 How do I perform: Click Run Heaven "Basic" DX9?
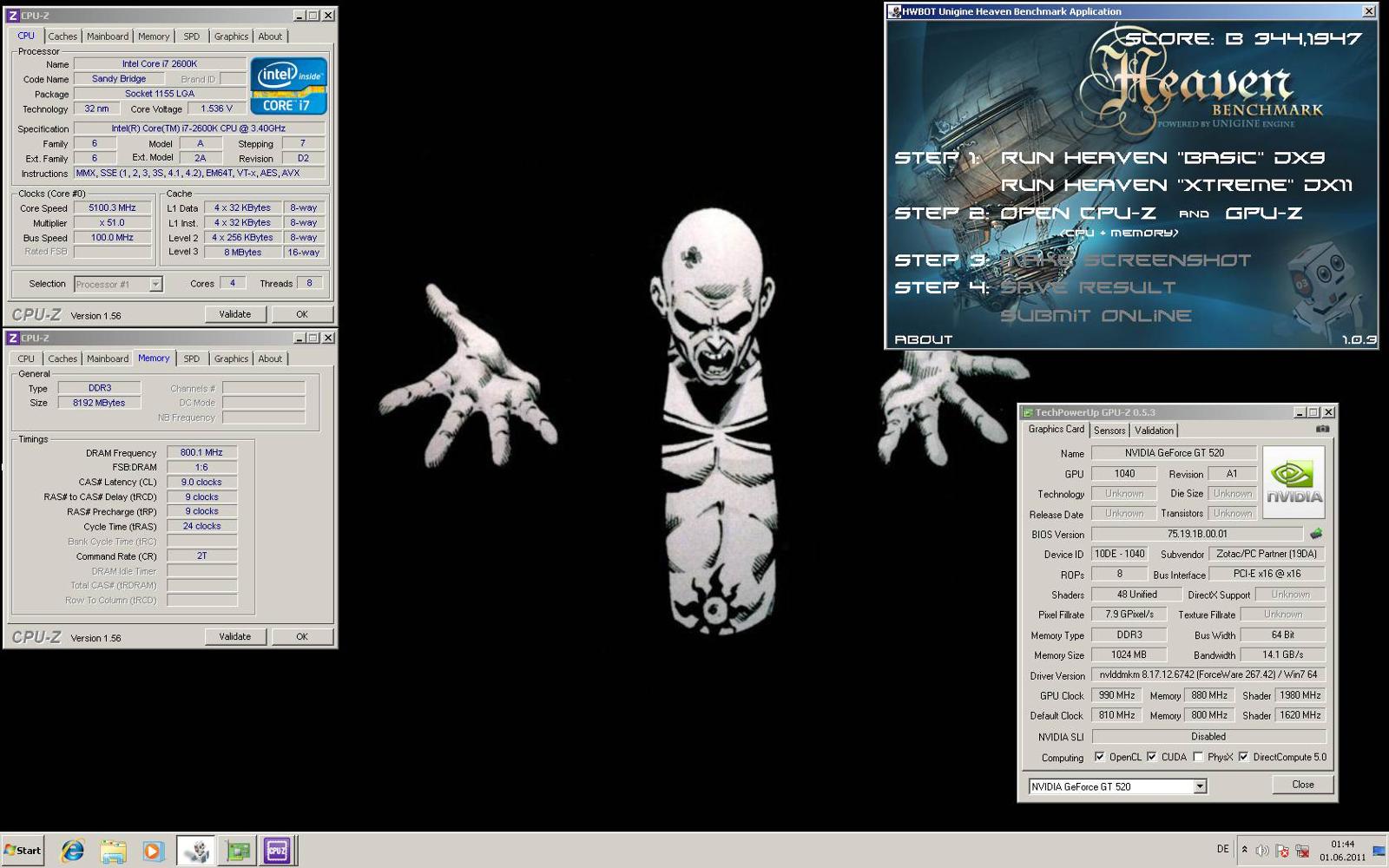coord(1163,158)
